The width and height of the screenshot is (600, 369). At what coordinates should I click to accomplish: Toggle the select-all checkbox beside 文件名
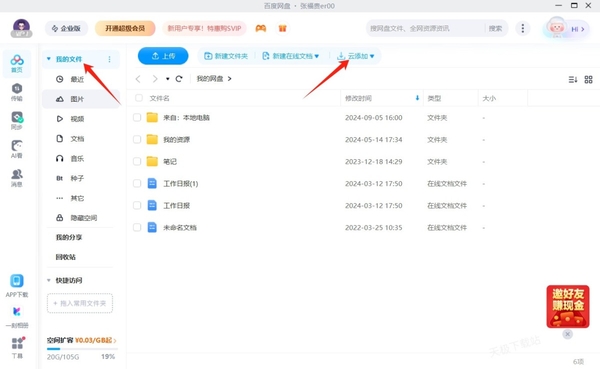pyautogui.click(x=139, y=98)
